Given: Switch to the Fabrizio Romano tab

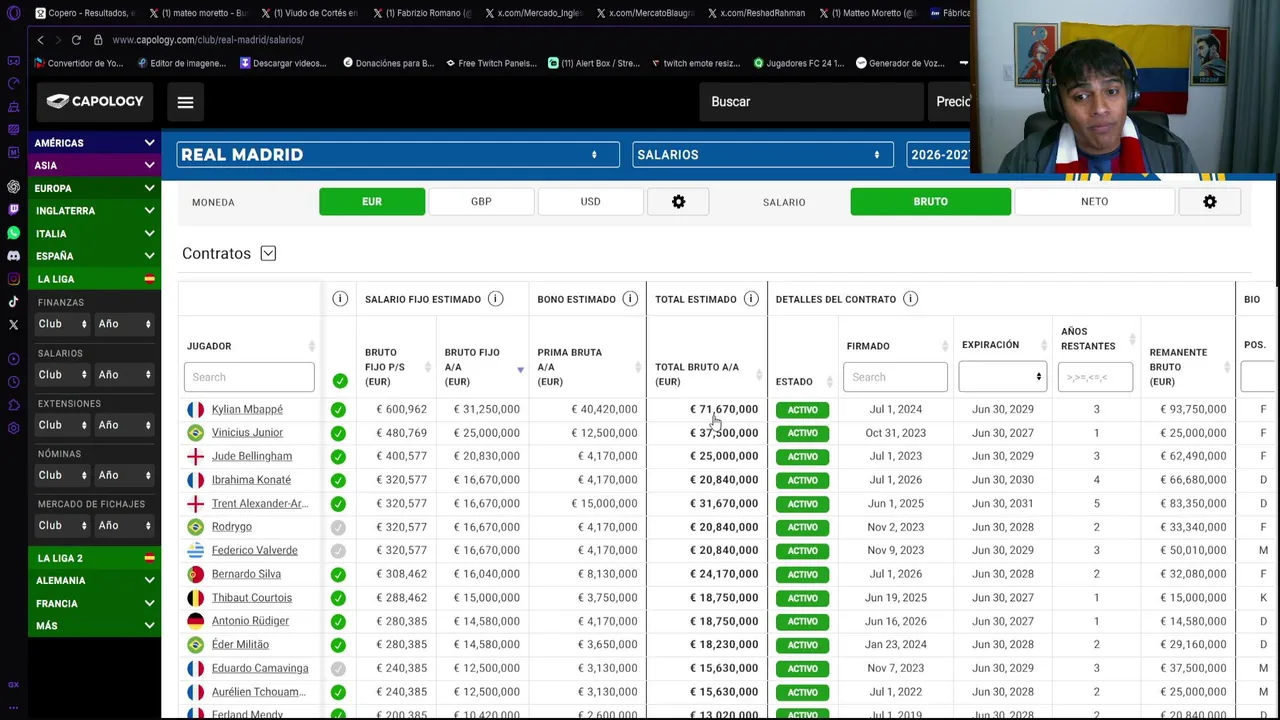Looking at the screenshot, I should click(x=424, y=13).
